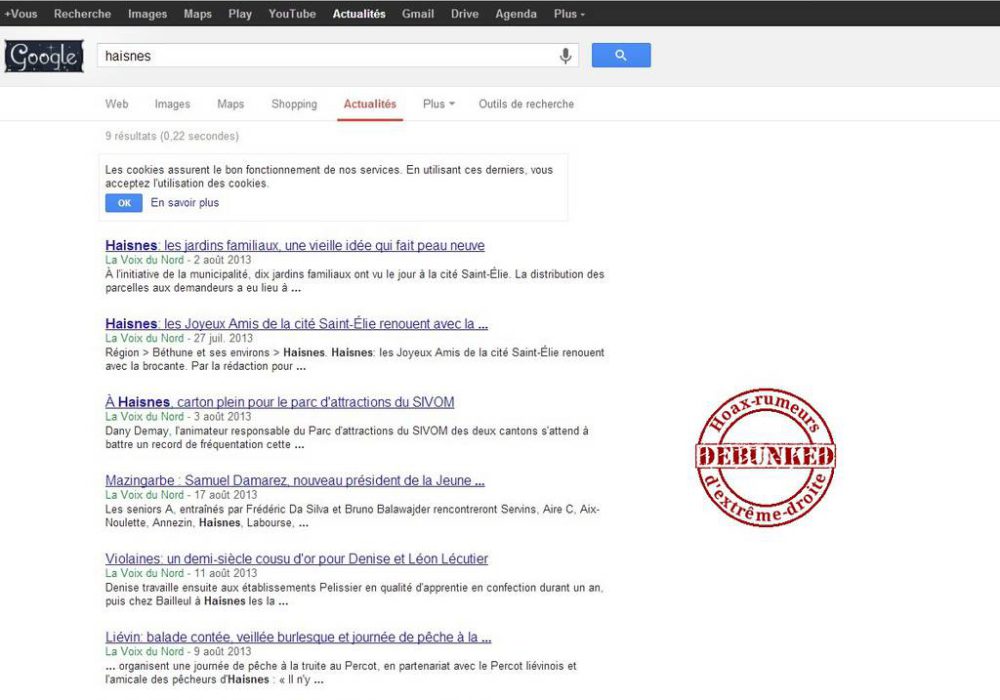Accept cookies with the OK button
Image resolution: width=1000 pixels, height=700 pixels.
click(124, 203)
